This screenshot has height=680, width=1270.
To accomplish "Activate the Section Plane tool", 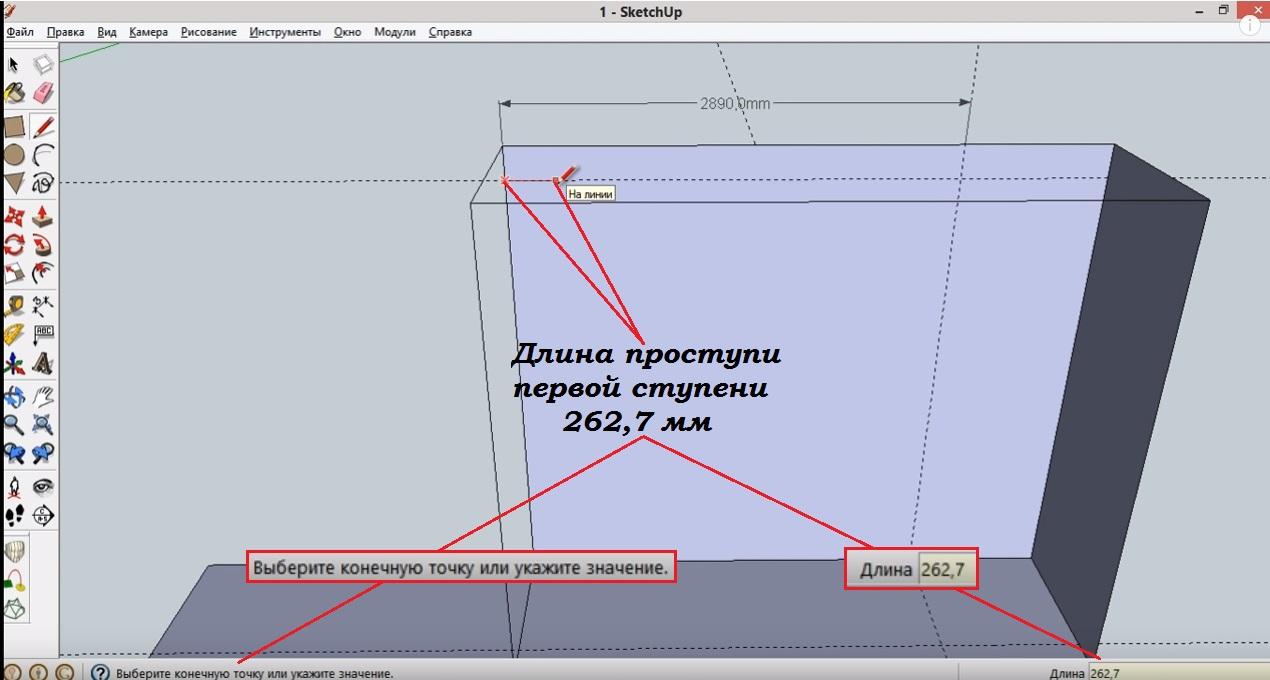I will tap(43, 516).
